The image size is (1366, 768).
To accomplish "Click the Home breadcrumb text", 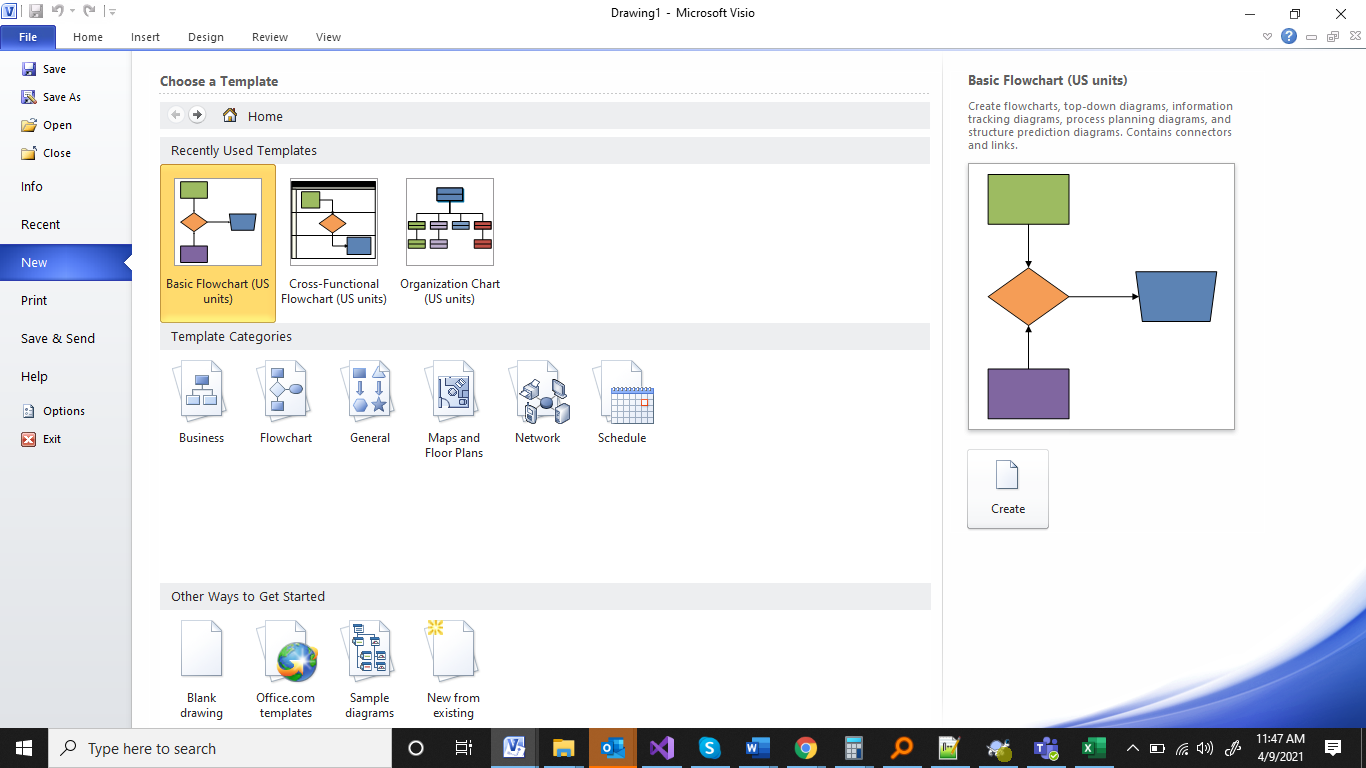I will pos(265,116).
